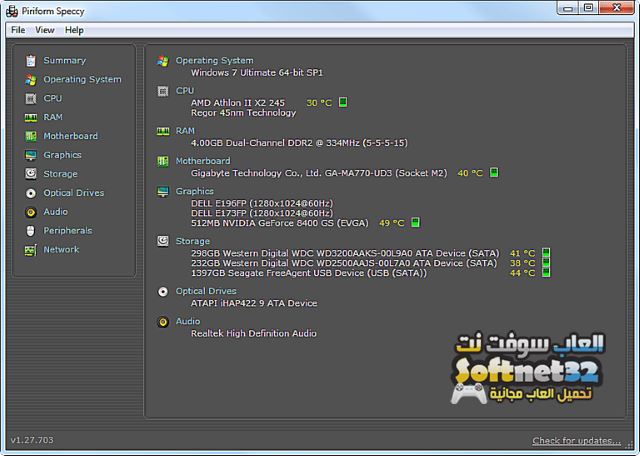Screen dimensions: 640x456
Task: Go to the RAM section in sidebar
Action: click(53, 117)
